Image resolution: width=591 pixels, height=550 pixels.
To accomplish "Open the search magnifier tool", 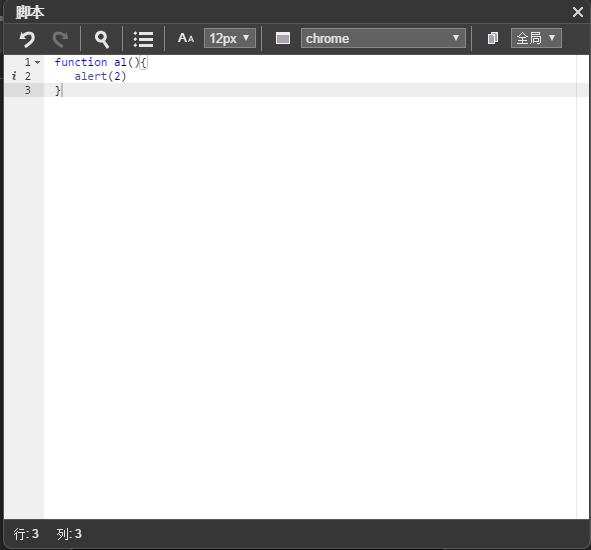I will click(102, 39).
